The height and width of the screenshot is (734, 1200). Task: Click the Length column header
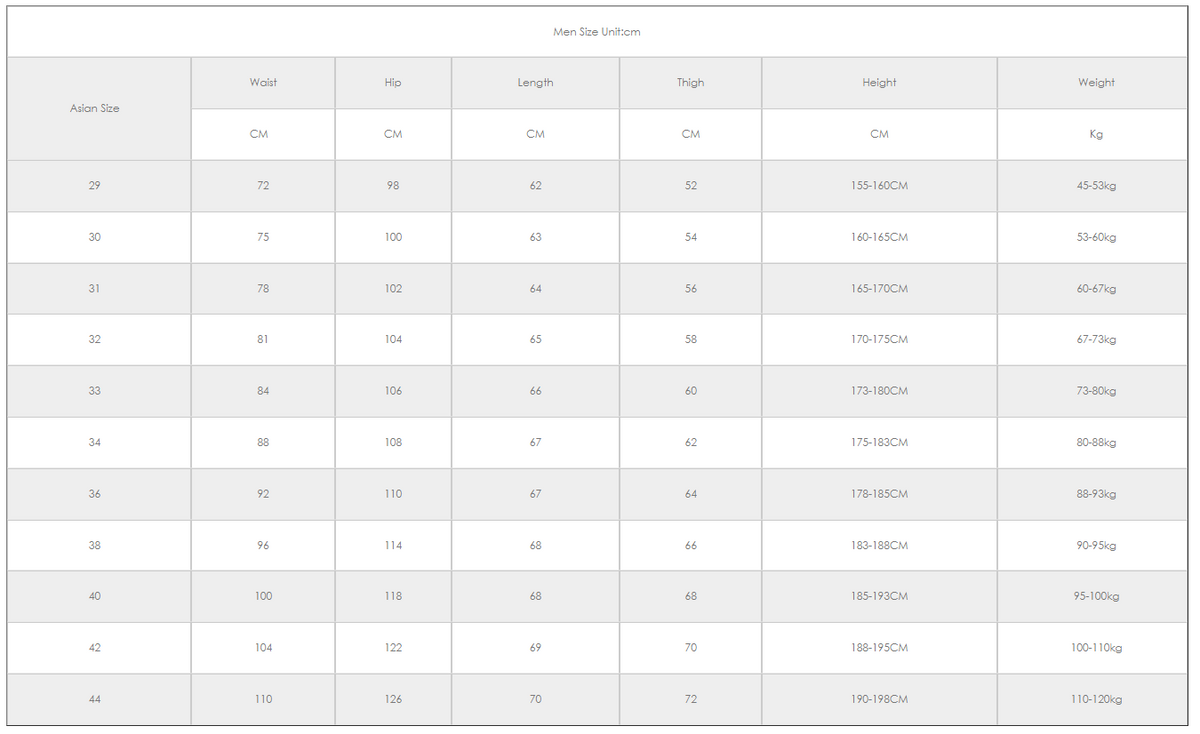pyautogui.click(x=535, y=83)
